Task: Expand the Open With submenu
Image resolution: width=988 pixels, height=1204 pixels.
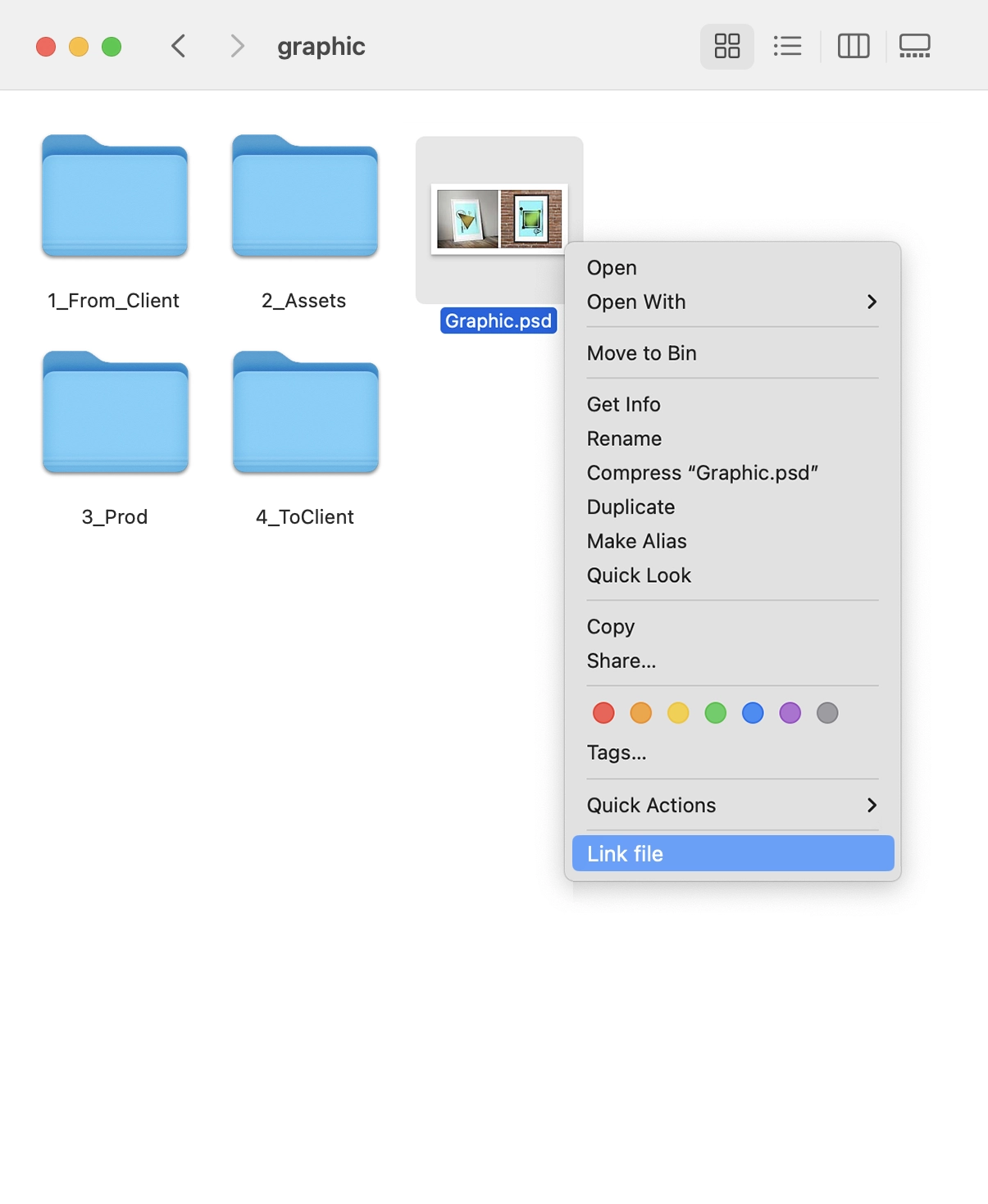Action: 730,302
